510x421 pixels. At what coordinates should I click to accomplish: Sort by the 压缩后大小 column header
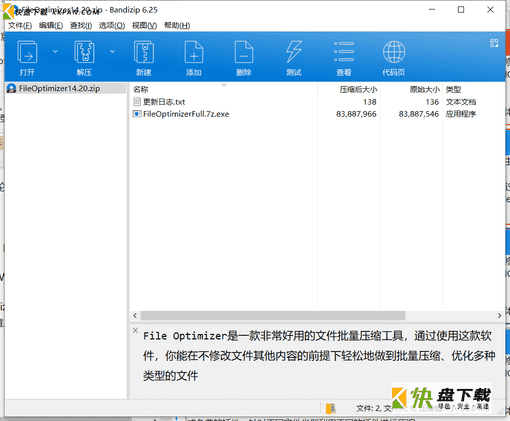(358, 89)
